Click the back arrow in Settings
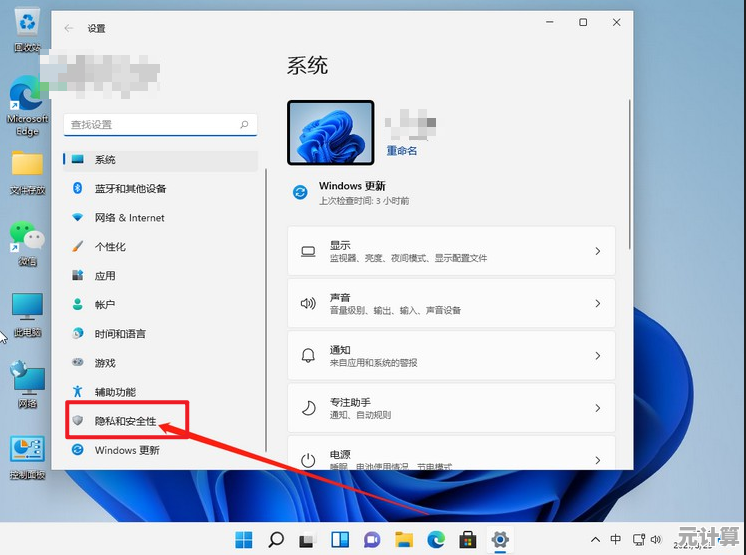The image size is (746, 555). click(68, 29)
